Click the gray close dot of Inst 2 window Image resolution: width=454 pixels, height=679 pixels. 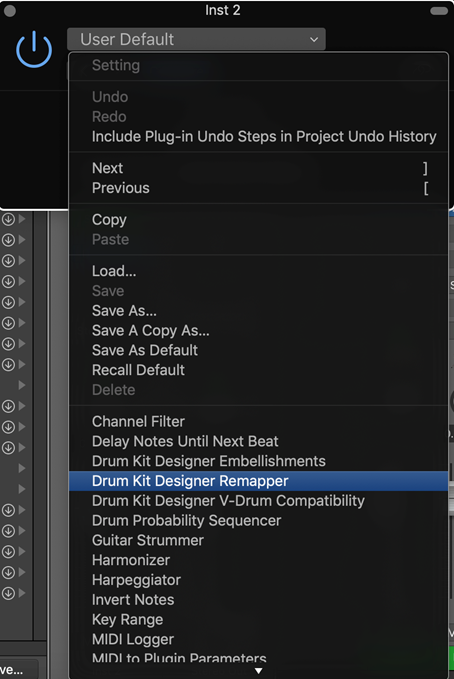point(10,11)
